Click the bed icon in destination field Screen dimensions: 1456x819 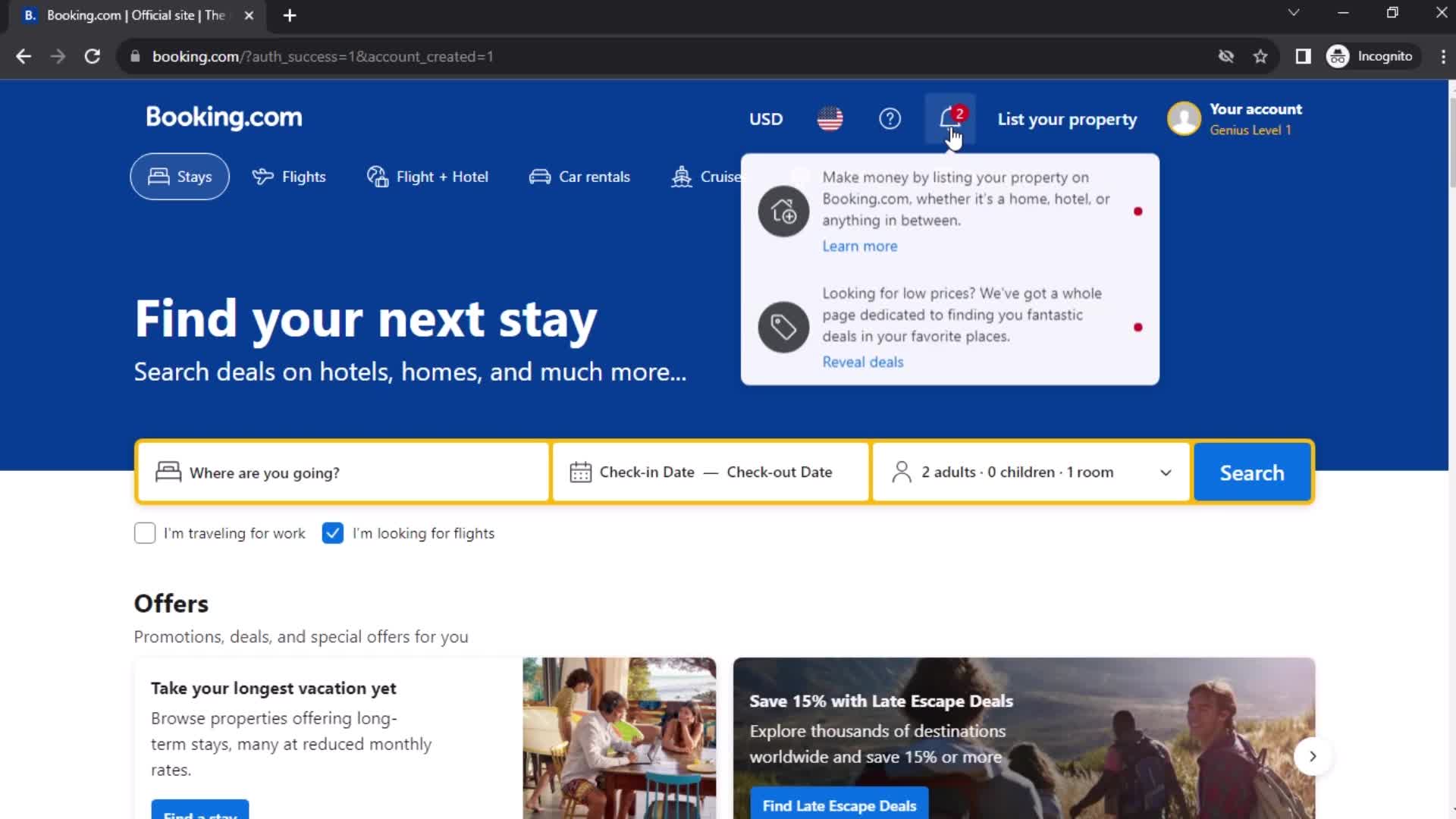[x=168, y=472]
